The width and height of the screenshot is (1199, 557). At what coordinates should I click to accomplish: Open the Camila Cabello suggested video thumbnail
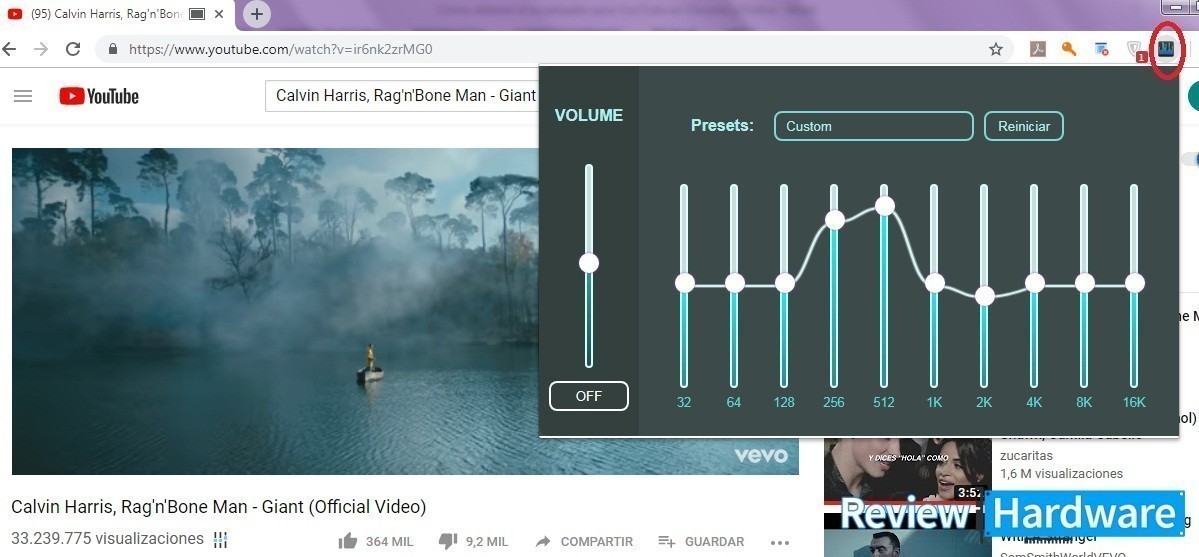(x=908, y=472)
